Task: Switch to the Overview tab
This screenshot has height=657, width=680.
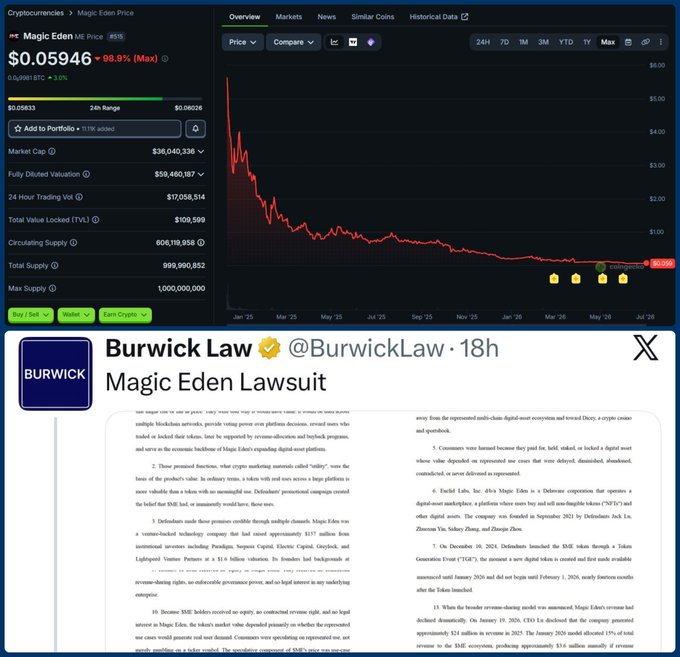Action: coord(245,16)
